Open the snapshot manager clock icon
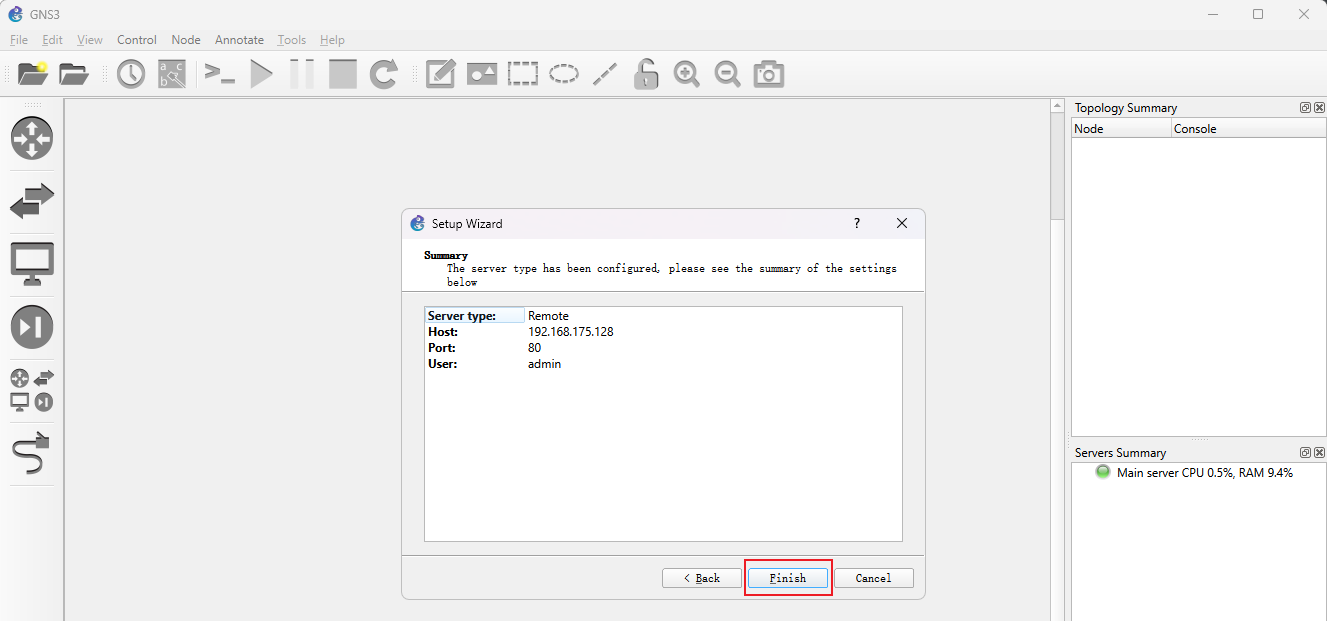This screenshot has width=1327, height=621. (x=131, y=74)
